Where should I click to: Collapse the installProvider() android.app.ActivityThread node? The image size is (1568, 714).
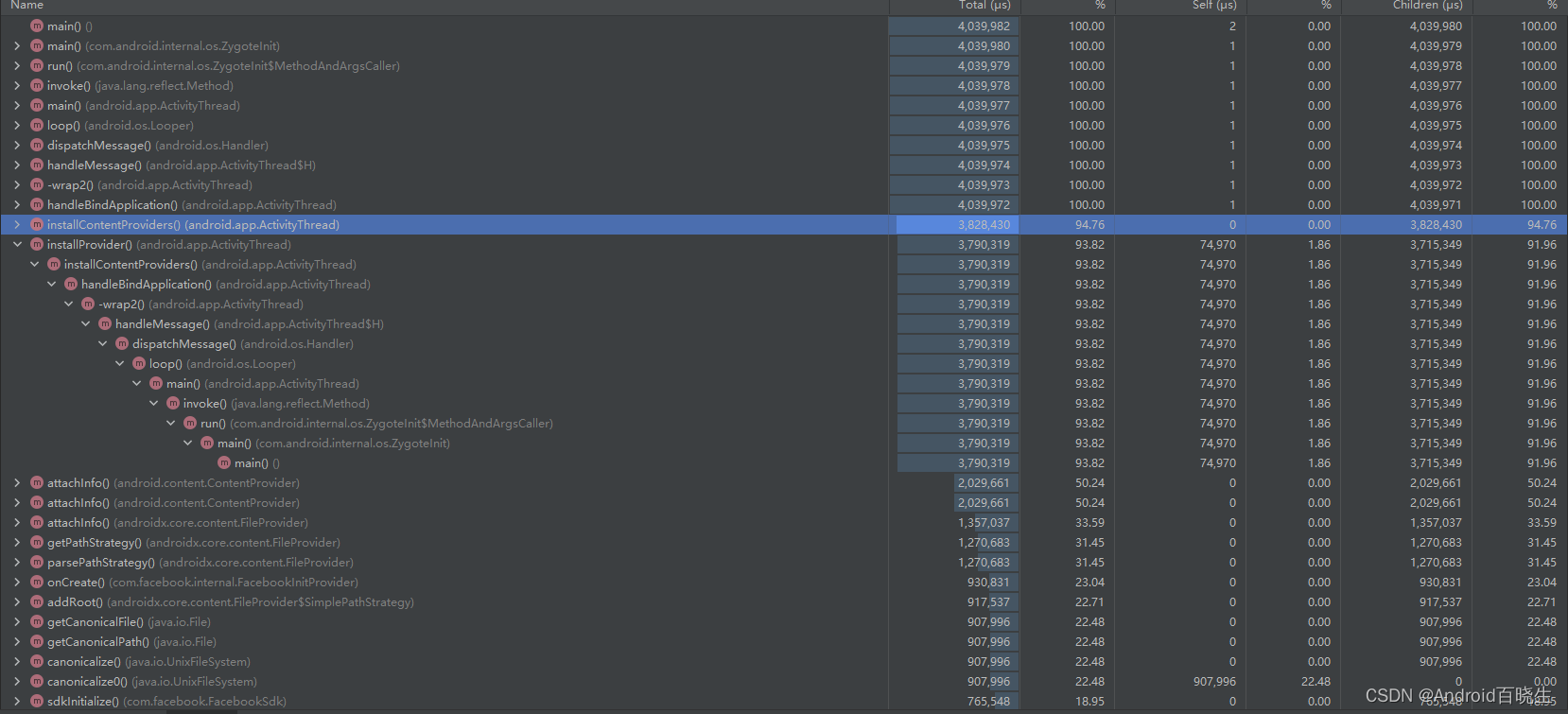(x=17, y=244)
